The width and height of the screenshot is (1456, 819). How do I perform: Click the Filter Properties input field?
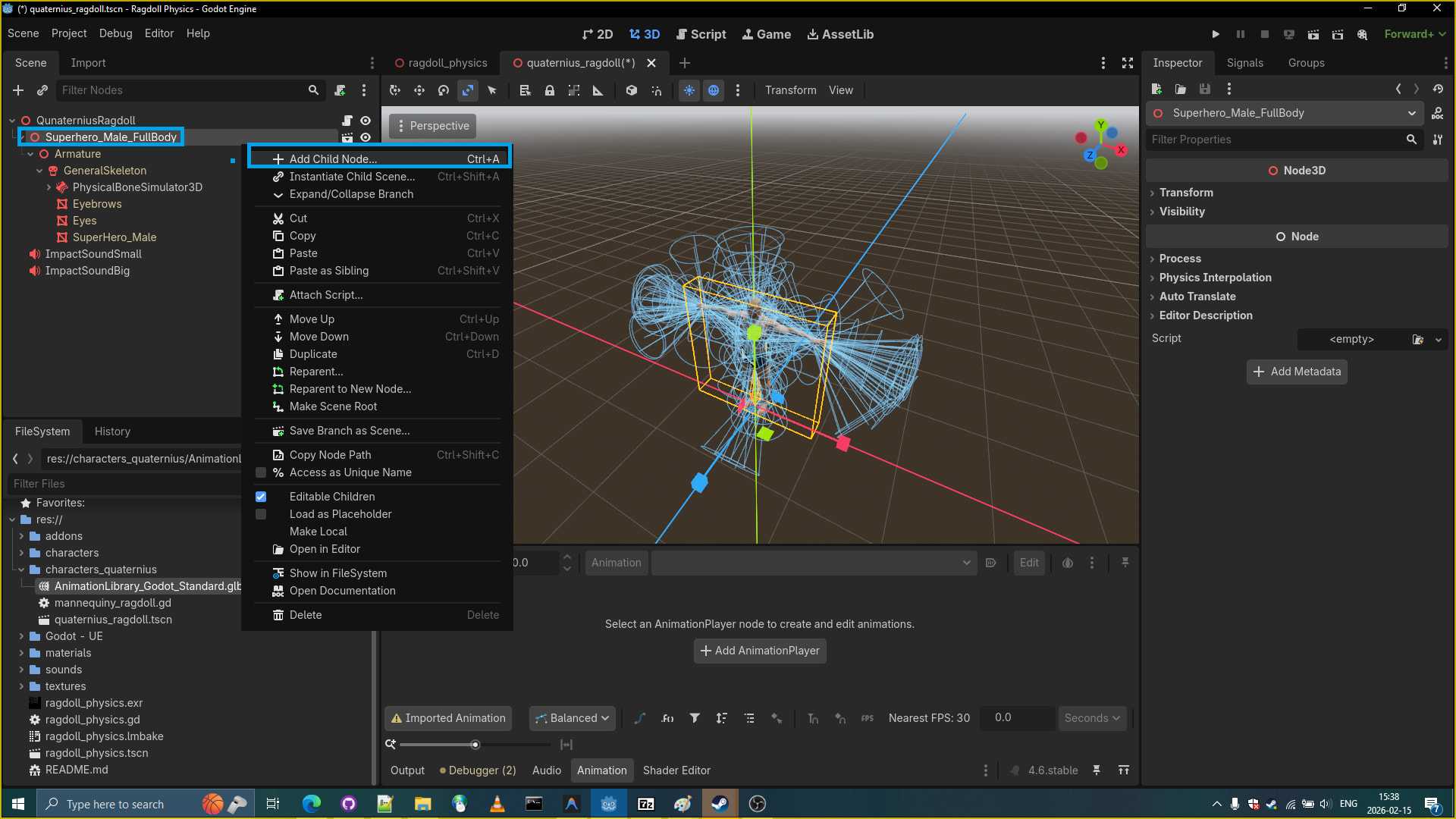(1274, 140)
